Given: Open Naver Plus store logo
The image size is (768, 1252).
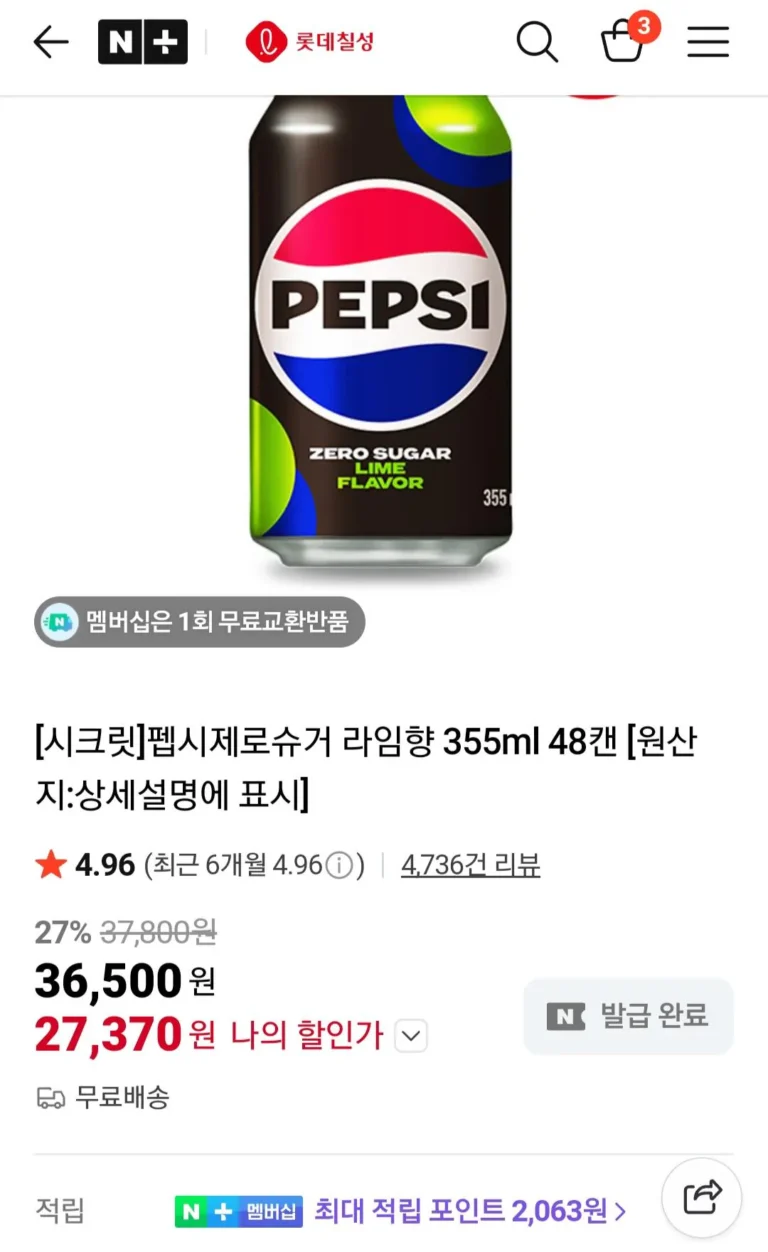Looking at the screenshot, I should click(142, 42).
